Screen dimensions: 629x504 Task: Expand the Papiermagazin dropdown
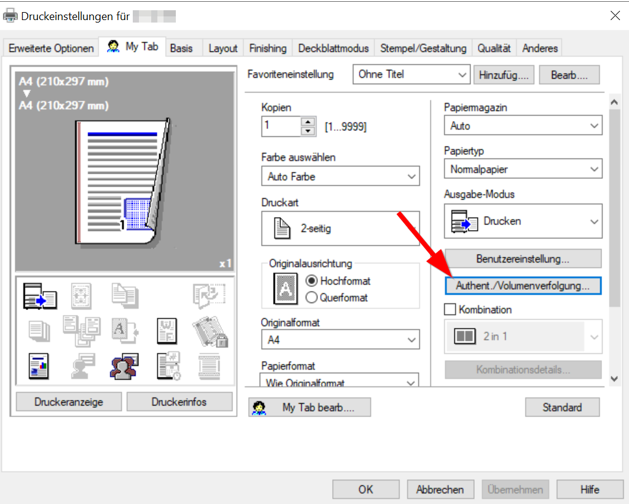pyautogui.click(x=522, y=127)
